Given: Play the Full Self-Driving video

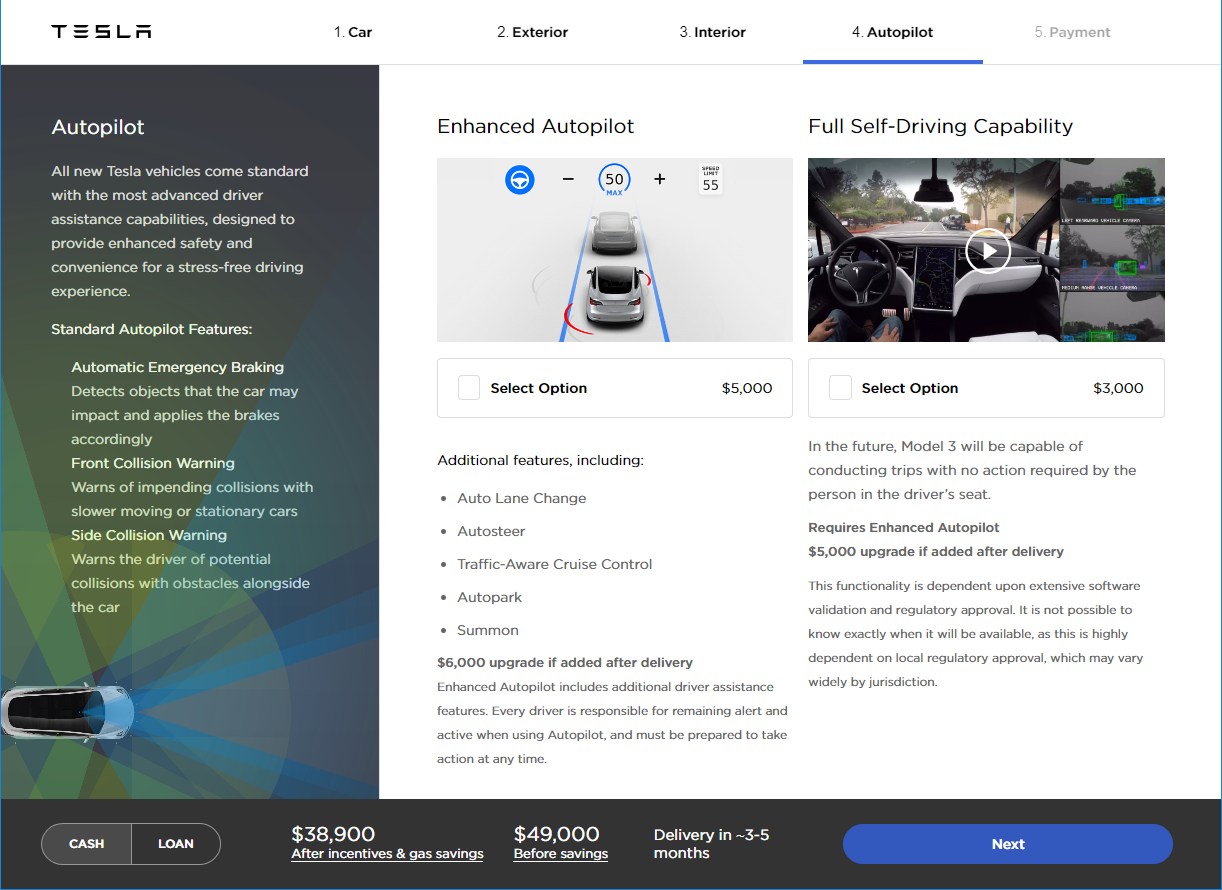Looking at the screenshot, I should pos(987,250).
